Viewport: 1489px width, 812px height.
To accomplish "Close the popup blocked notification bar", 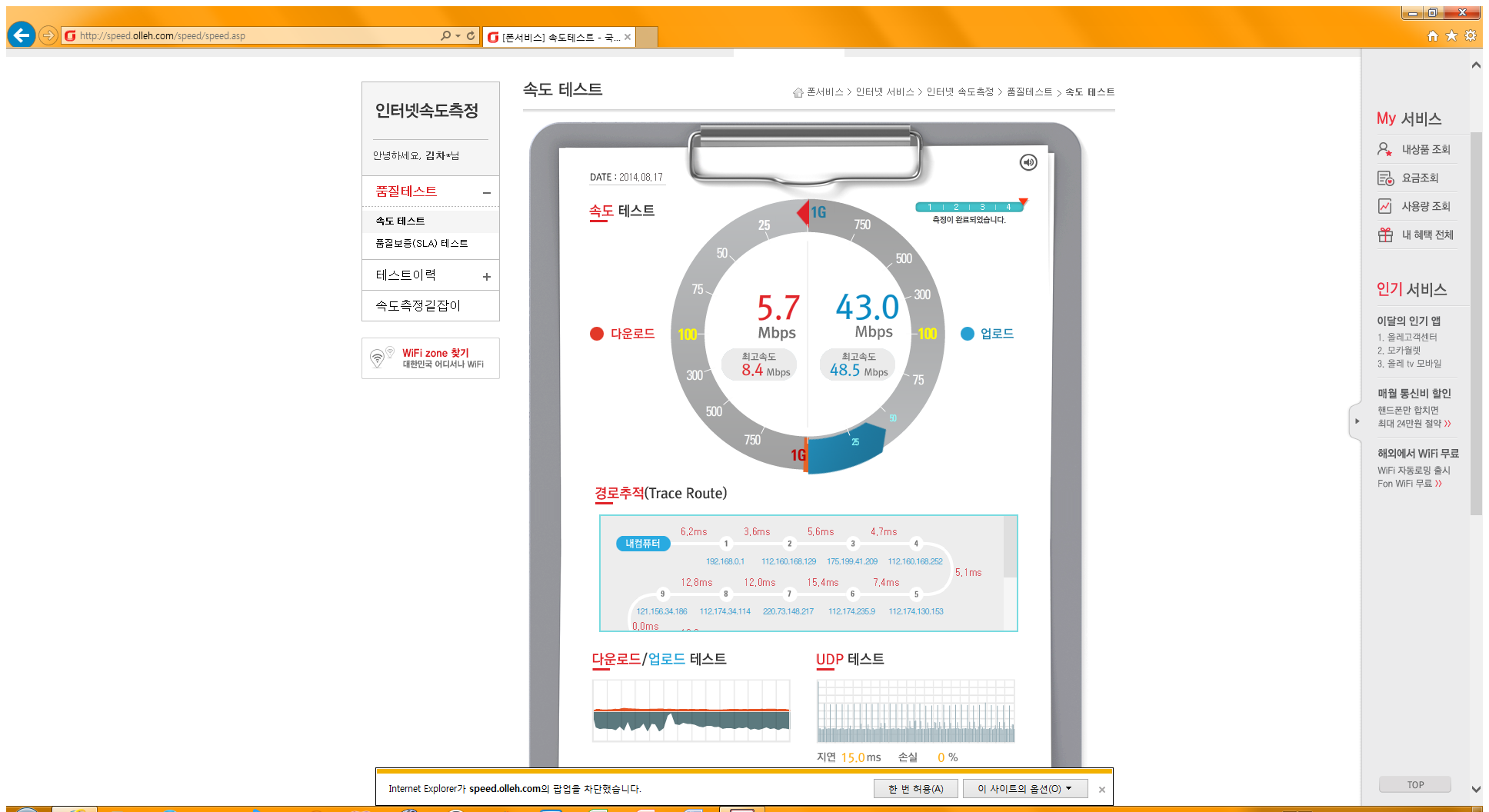I will (x=1102, y=790).
